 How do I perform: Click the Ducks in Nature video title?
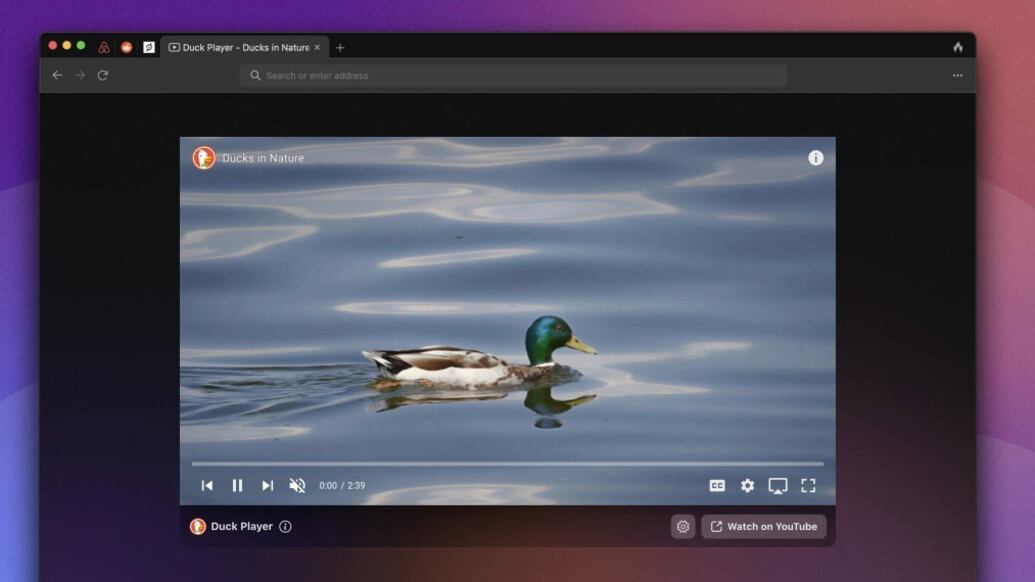click(x=263, y=158)
